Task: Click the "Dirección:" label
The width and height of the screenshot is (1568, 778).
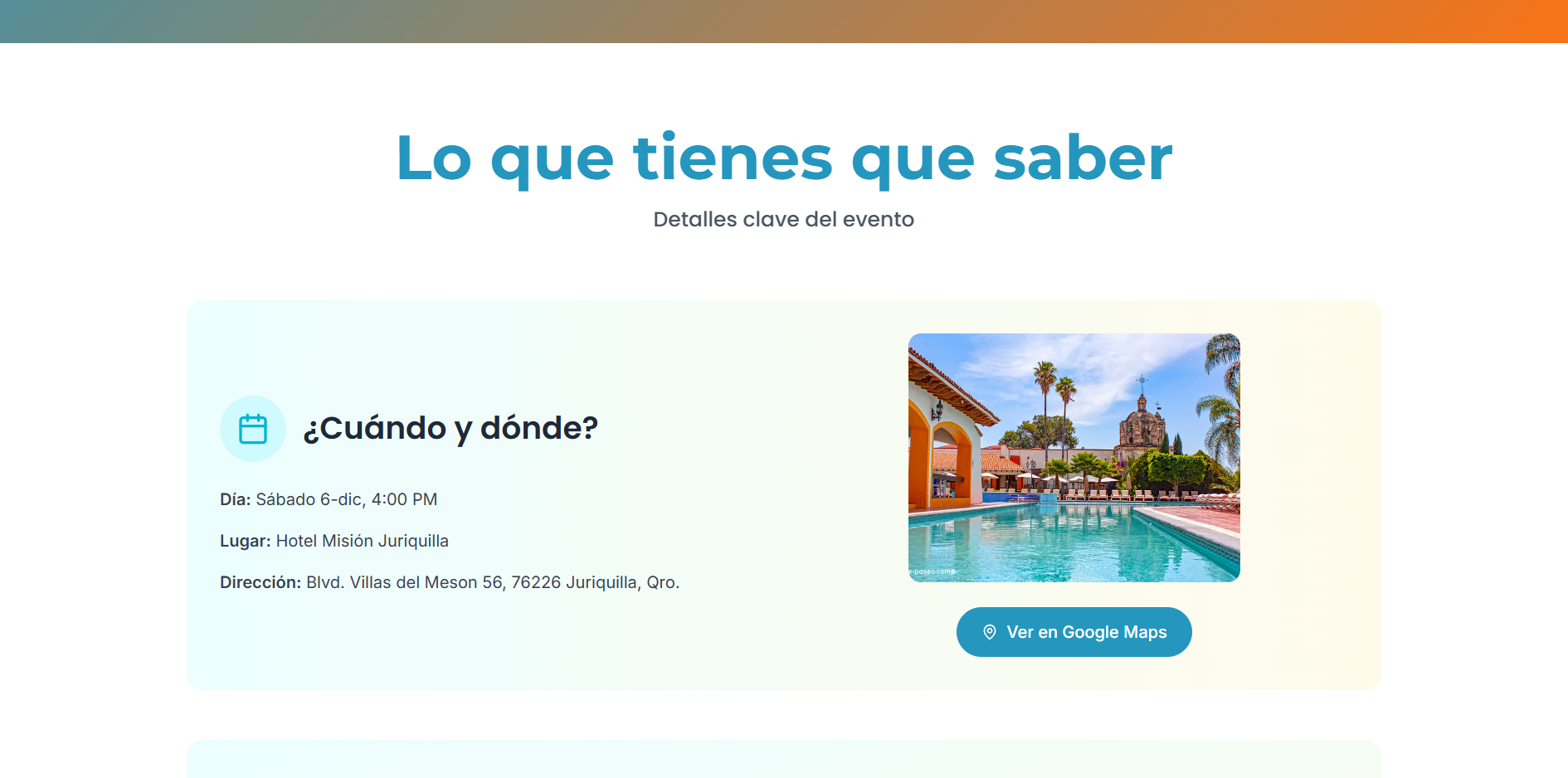Action: click(261, 582)
